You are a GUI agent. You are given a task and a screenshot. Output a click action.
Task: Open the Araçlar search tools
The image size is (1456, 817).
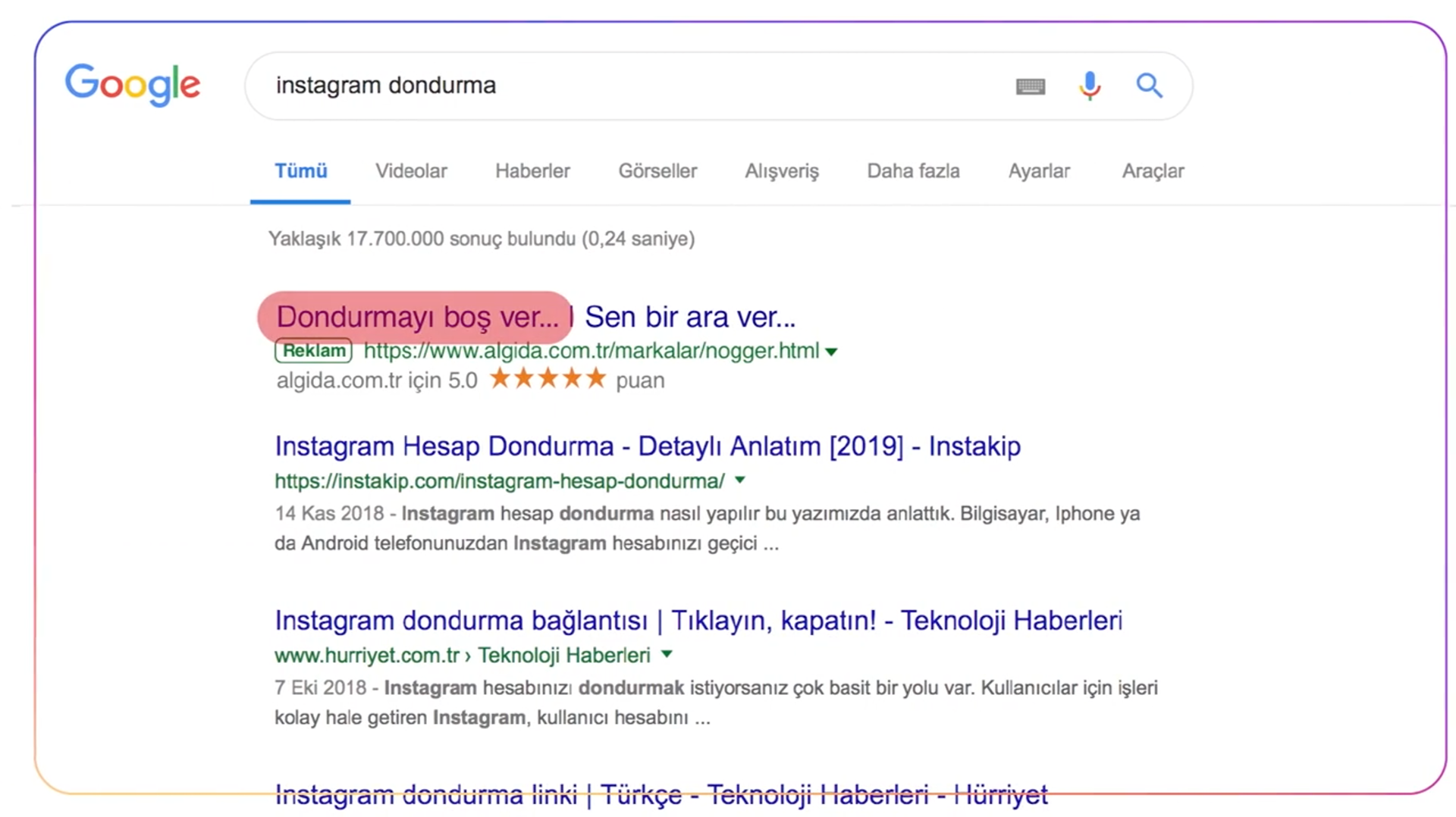tap(1153, 171)
